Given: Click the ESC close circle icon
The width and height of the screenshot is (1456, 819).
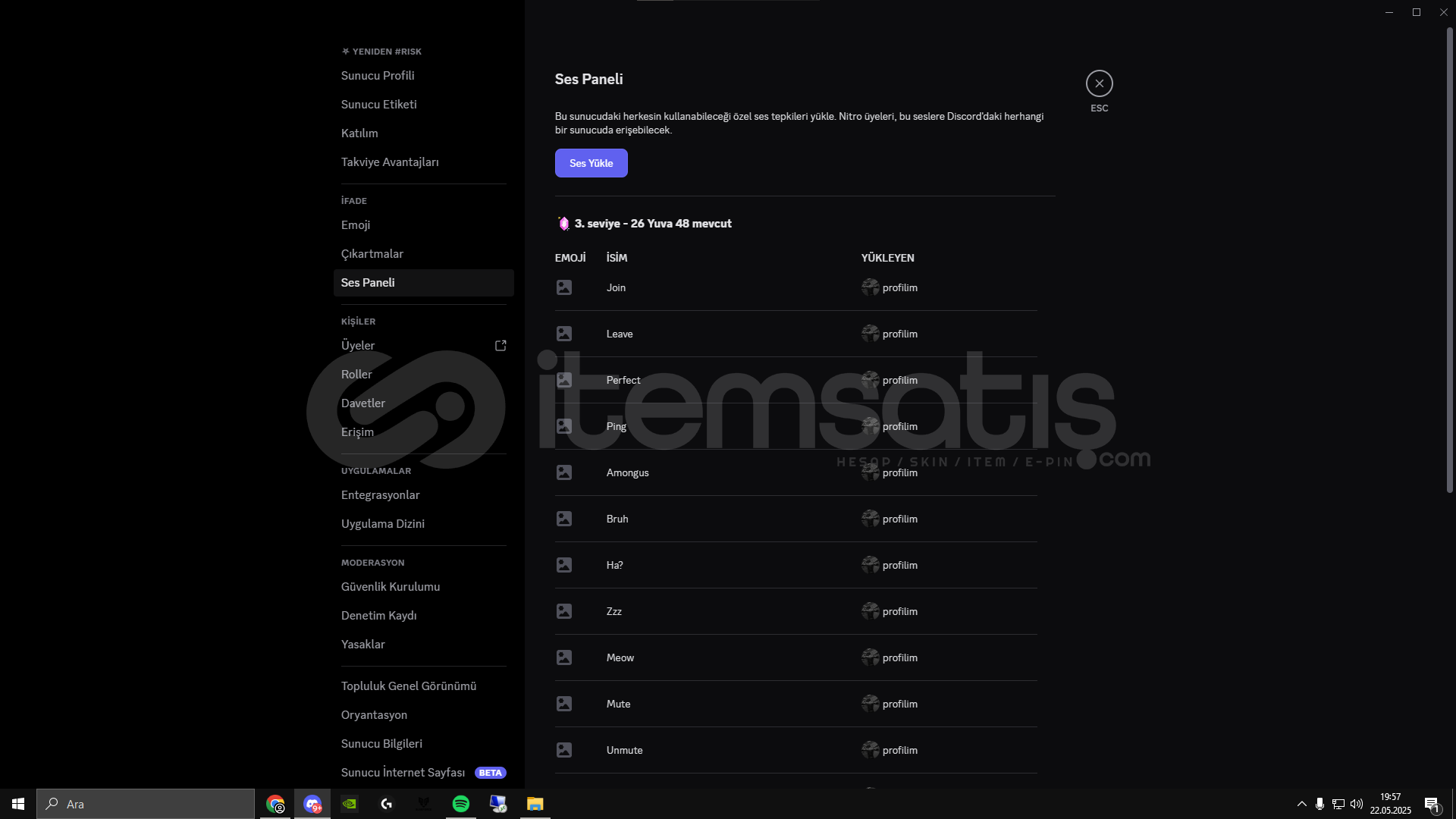Looking at the screenshot, I should 1099,83.
